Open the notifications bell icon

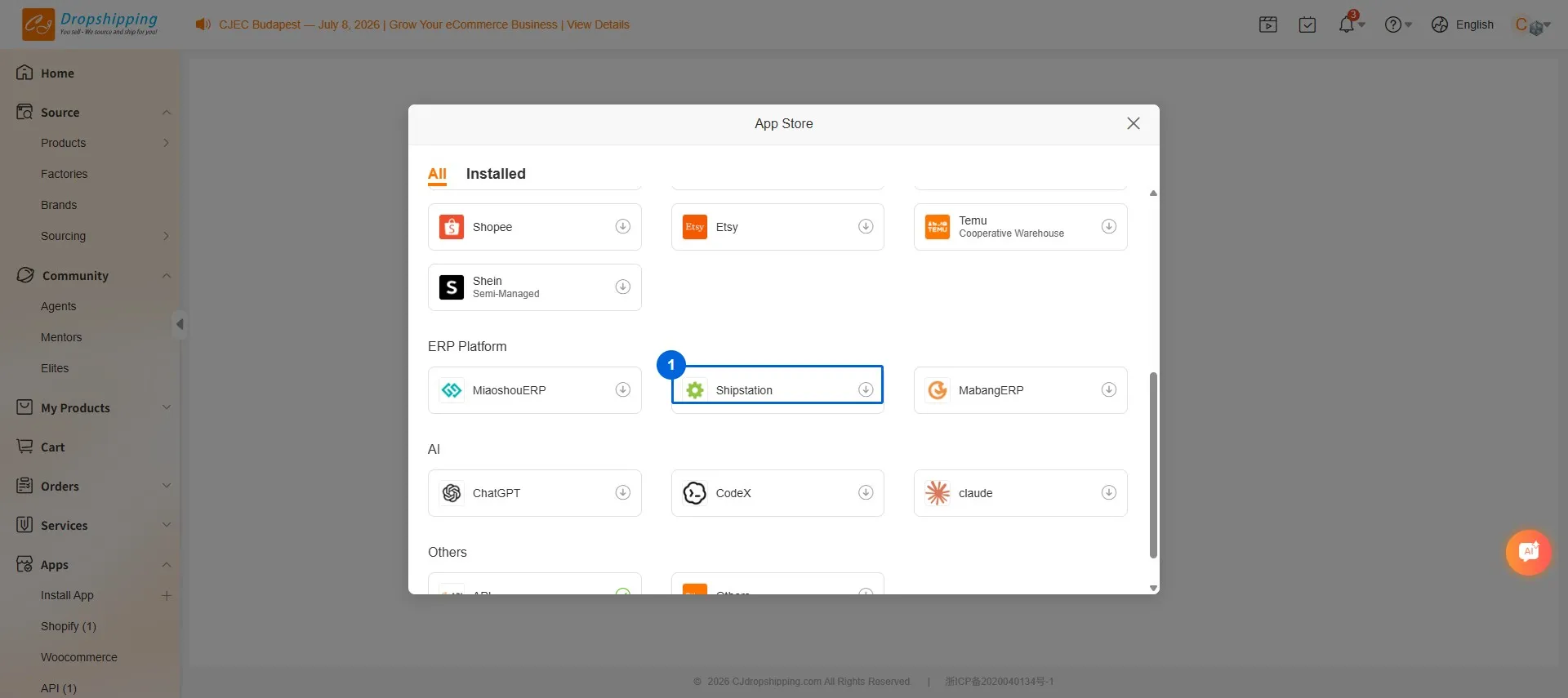click(1346, 24)
